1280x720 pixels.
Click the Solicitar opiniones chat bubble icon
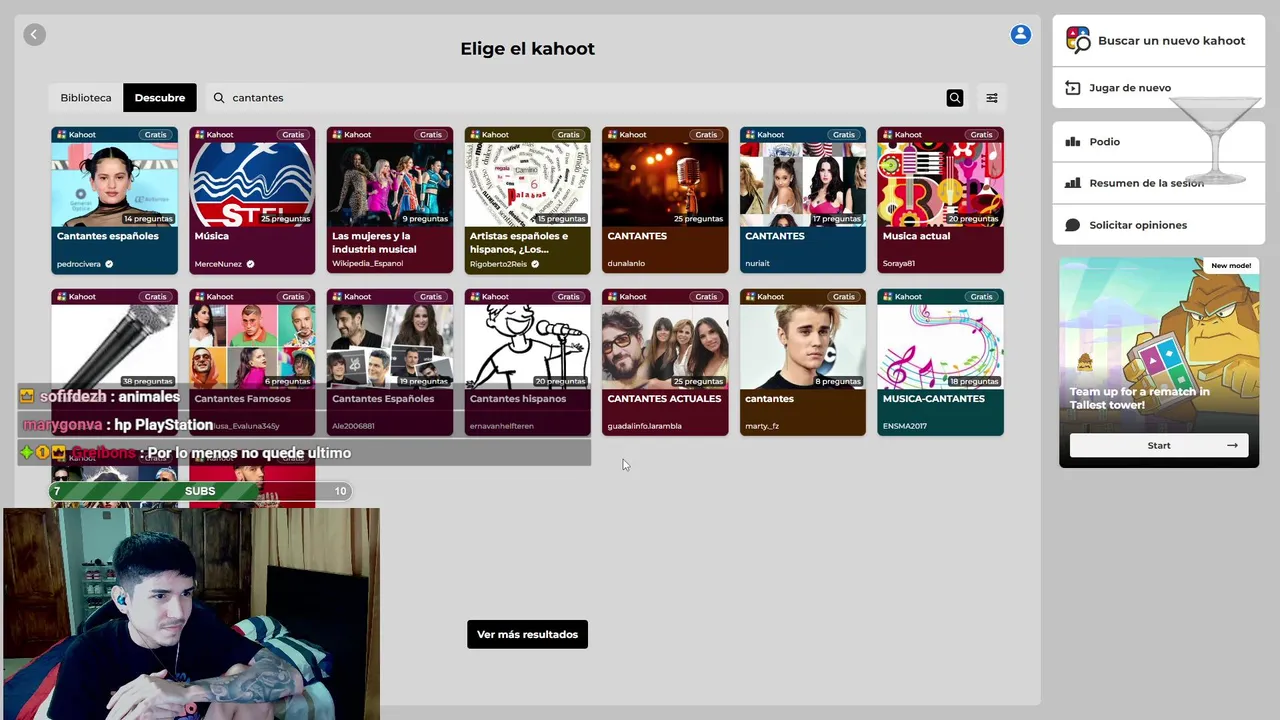point(1073,225)
